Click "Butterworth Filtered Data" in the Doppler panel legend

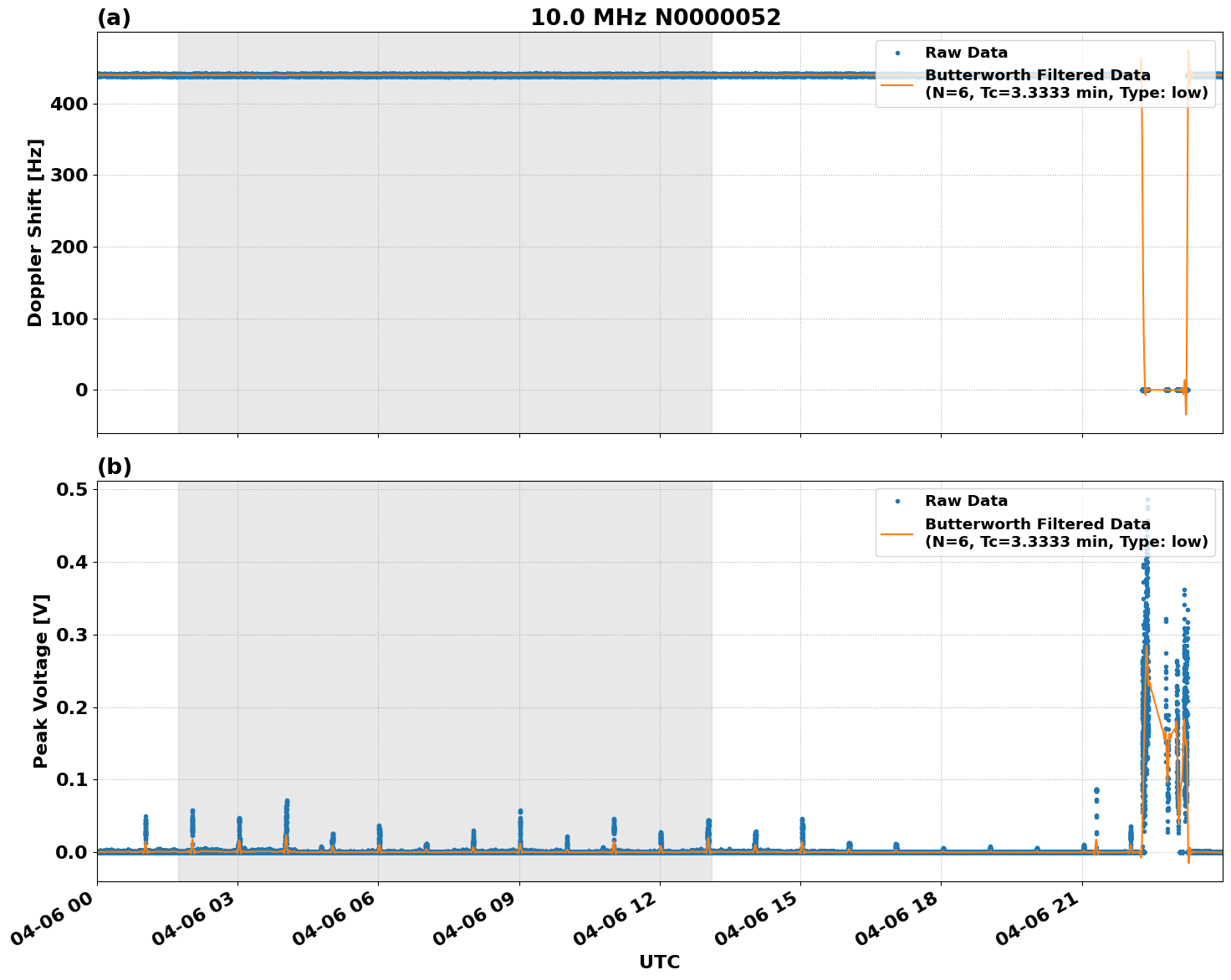(1038, 75)
